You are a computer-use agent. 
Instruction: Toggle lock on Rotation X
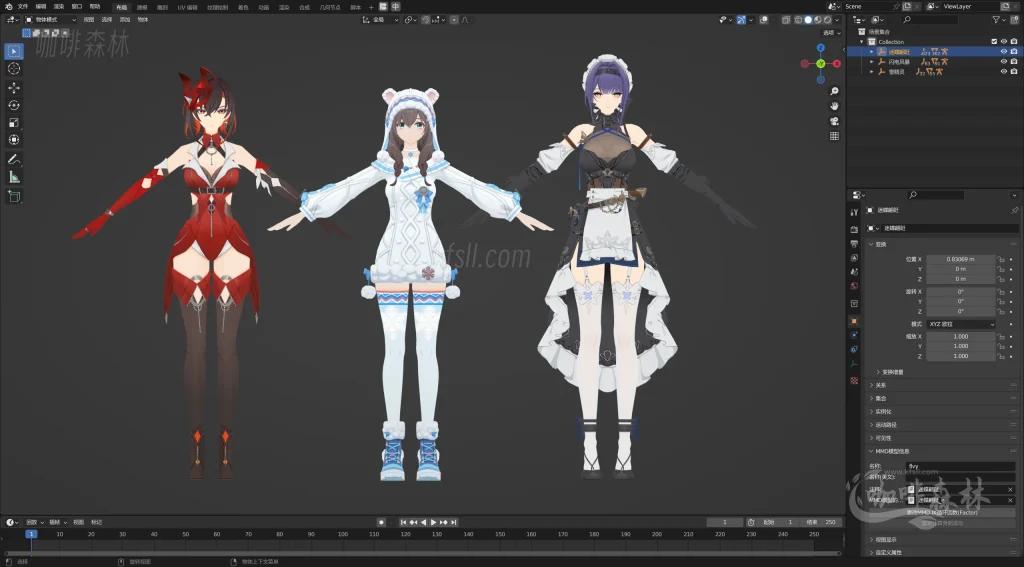(1000, 292)
